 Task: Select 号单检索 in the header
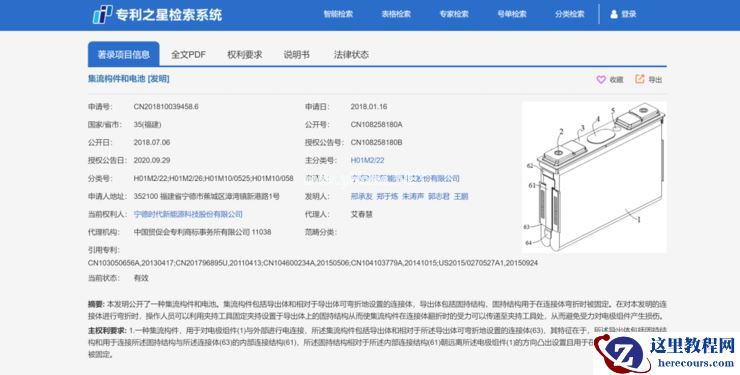(x=512, y=14)
